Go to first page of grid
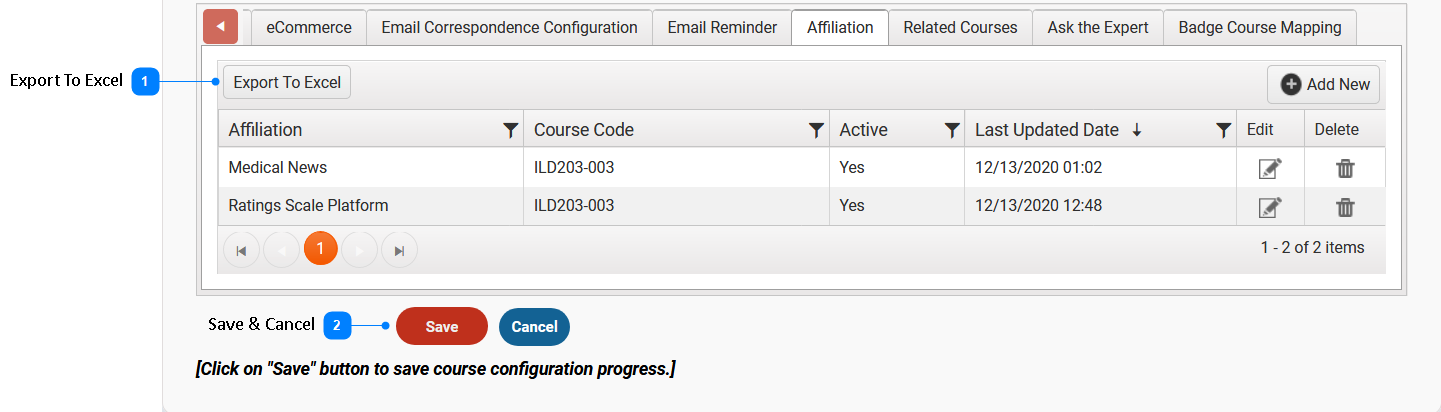Screen dimensions: 1441x412 [241, 250]
